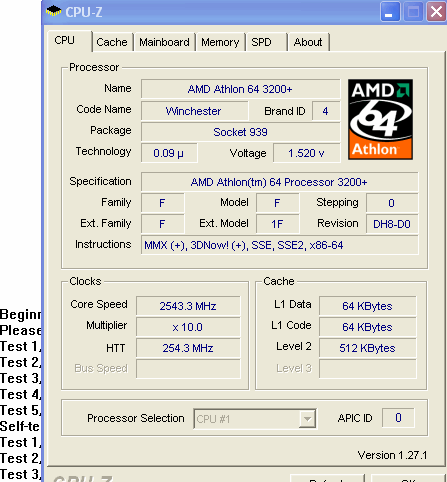The height and width of the screenshot is (482, 447).
Task: Switch to the Cache tab
Action: coord(112,42)
